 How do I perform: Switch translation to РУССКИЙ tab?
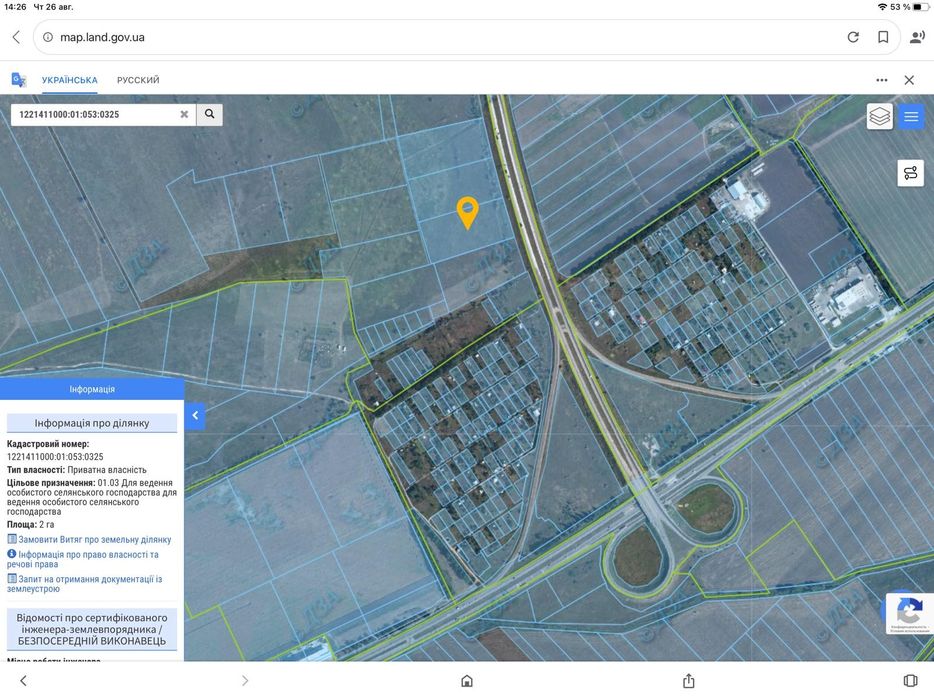point(138,80)
